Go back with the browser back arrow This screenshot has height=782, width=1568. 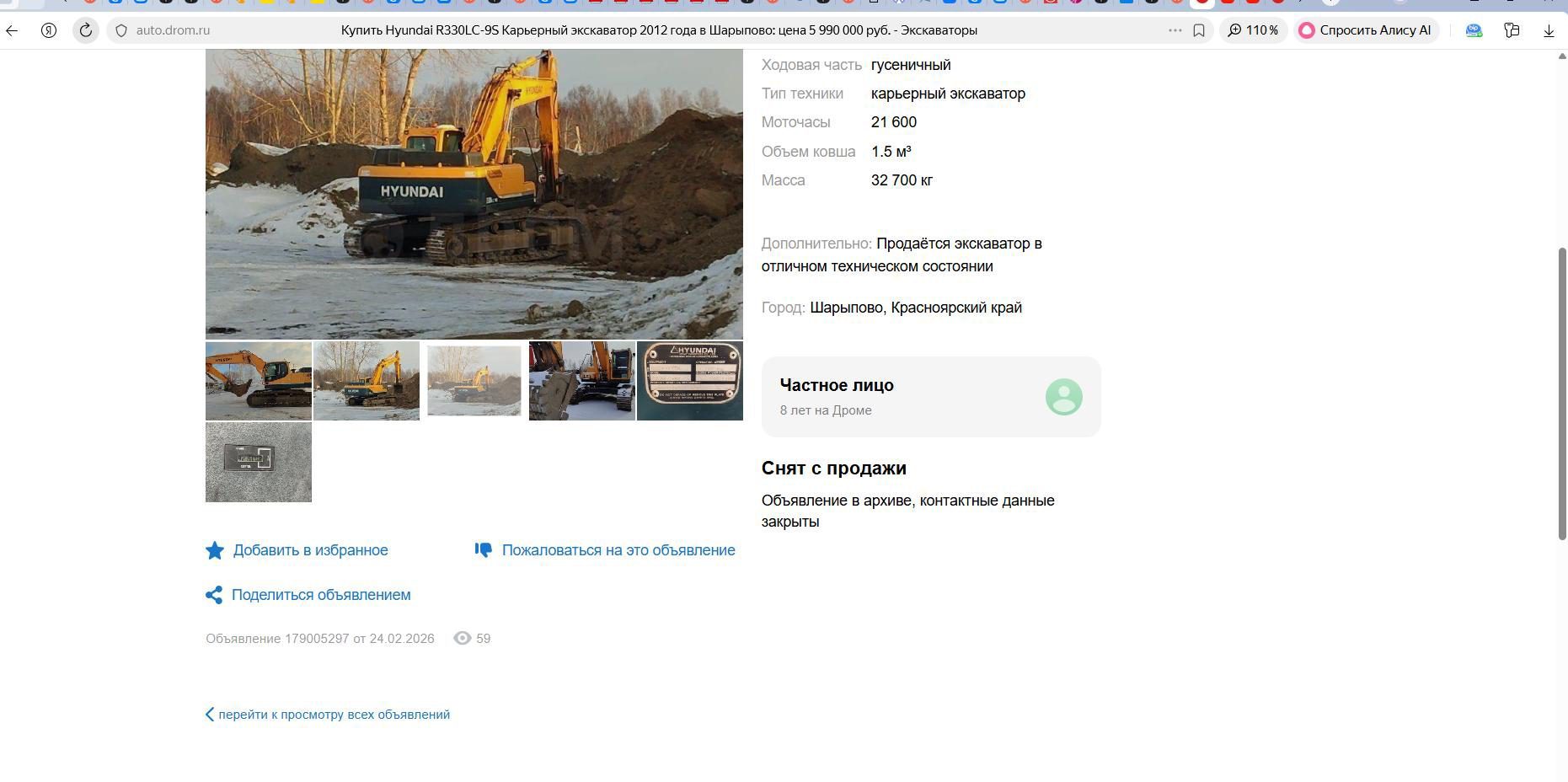[12, 30]
